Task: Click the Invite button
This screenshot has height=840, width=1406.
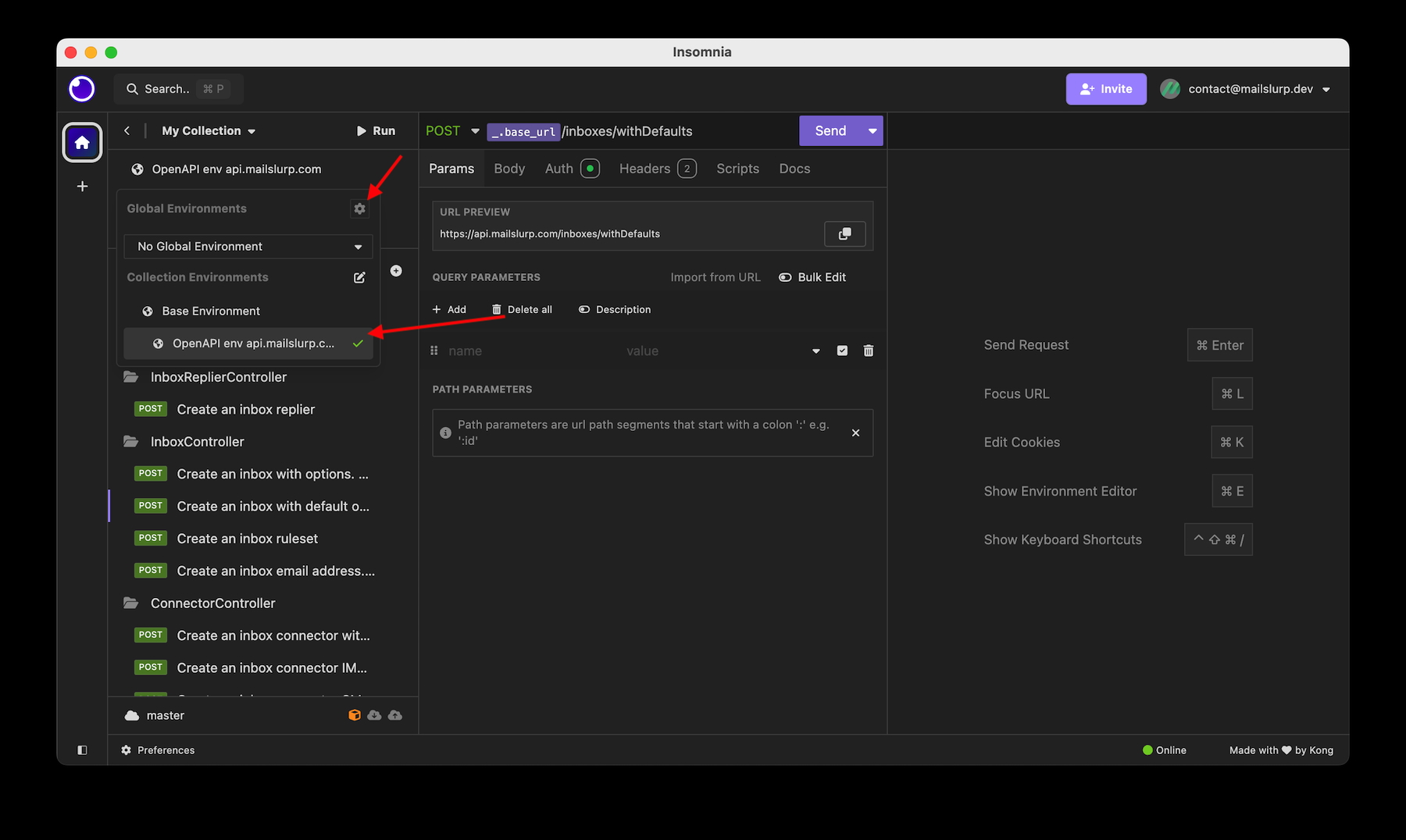Action: [x=1106, y=89]
